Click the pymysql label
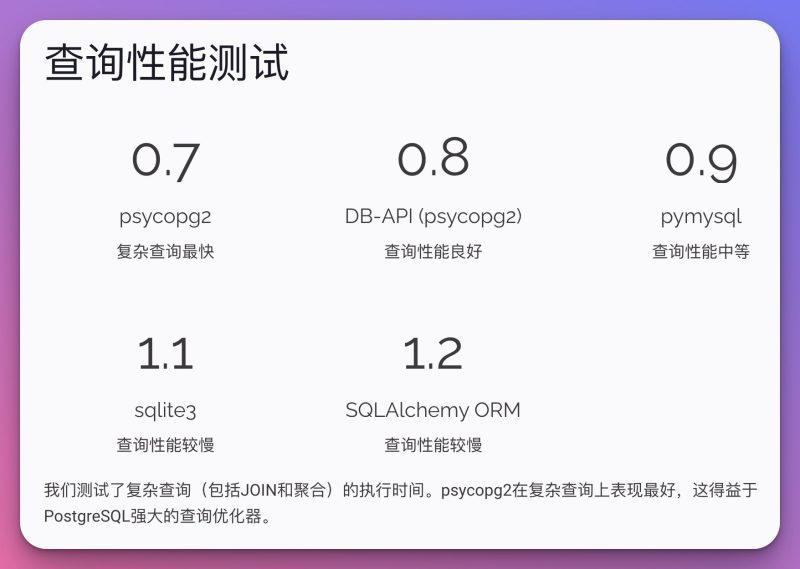The width and height of the screenshot is (800, 569). pyautogui.click(x=701, y=217)
